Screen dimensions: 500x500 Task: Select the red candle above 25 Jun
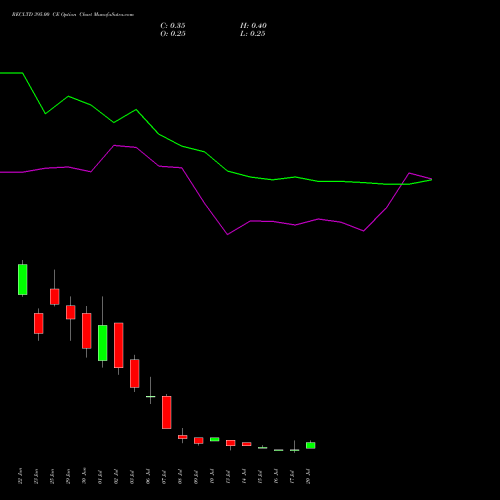(55, 297)
